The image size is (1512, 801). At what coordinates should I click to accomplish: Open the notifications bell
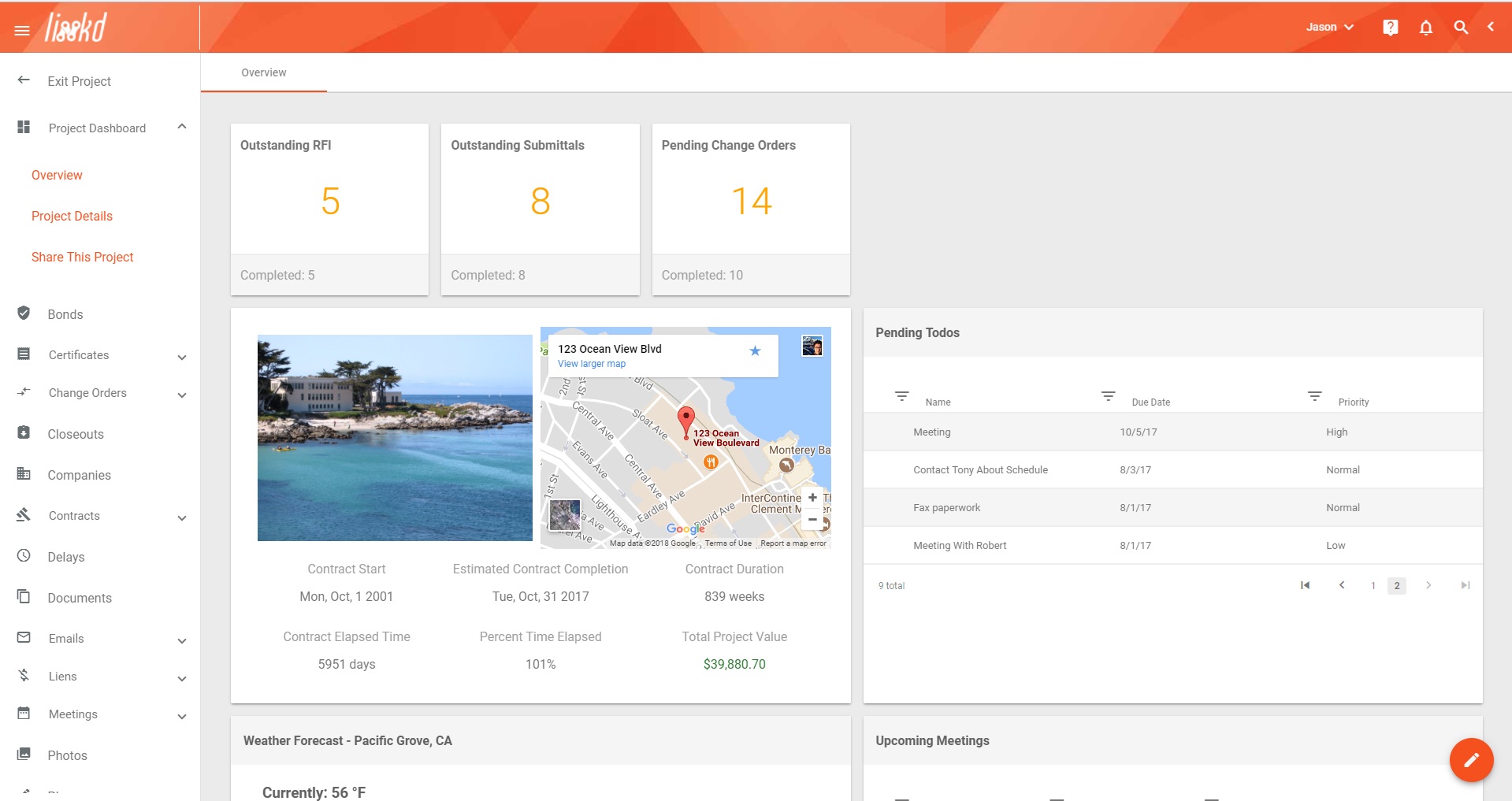coord(1426,28)
